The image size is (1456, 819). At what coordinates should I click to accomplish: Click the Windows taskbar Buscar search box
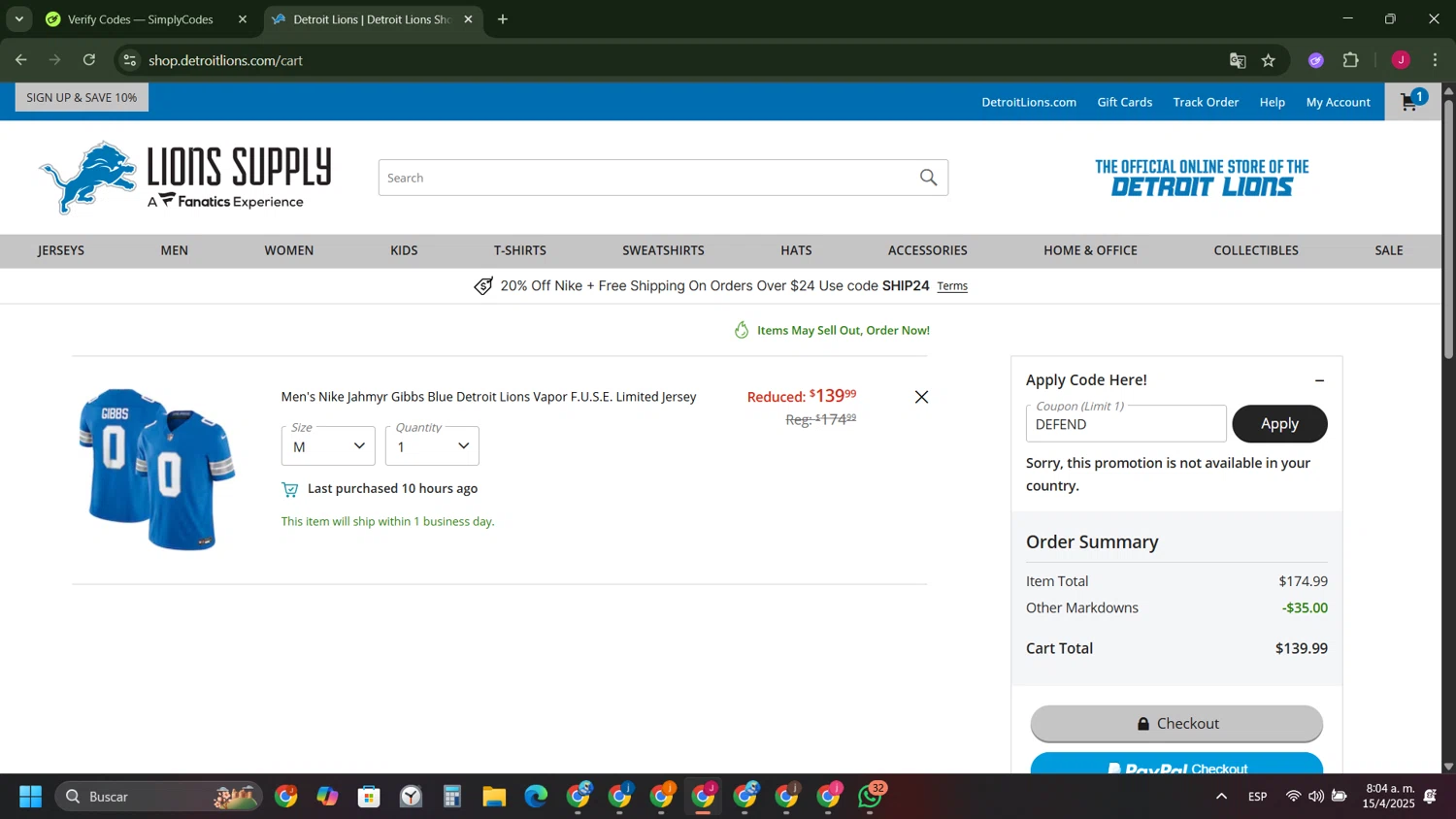point(158,797)
